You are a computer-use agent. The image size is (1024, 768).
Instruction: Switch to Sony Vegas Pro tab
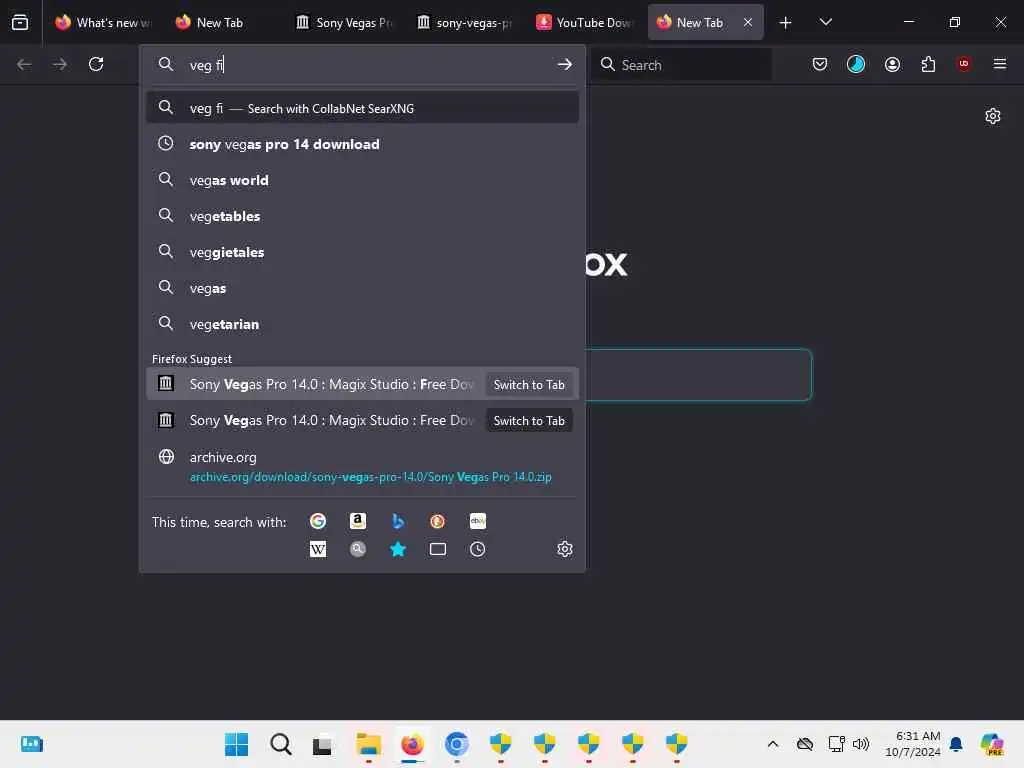click(345, 23)
